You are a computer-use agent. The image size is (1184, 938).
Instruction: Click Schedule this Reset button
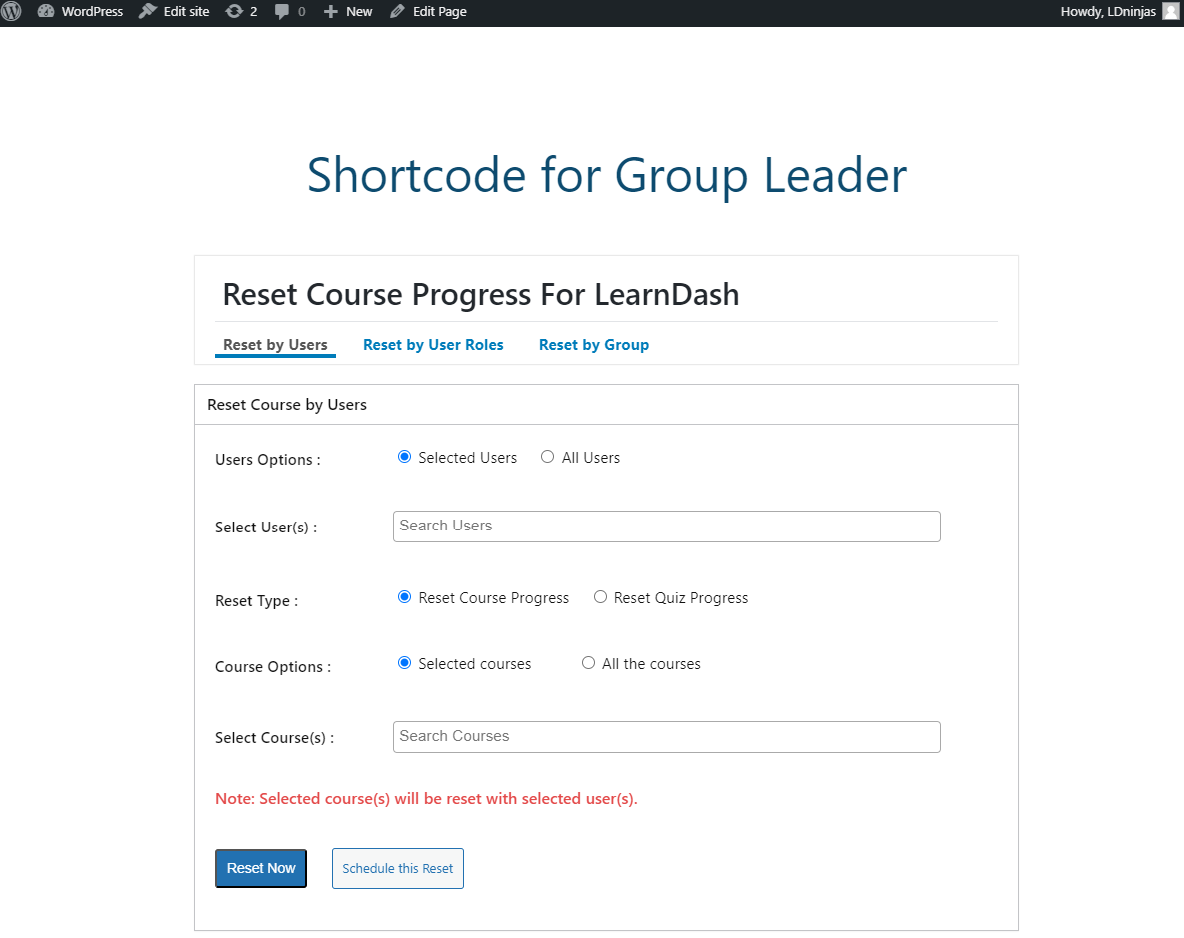(x=398, y=869)
